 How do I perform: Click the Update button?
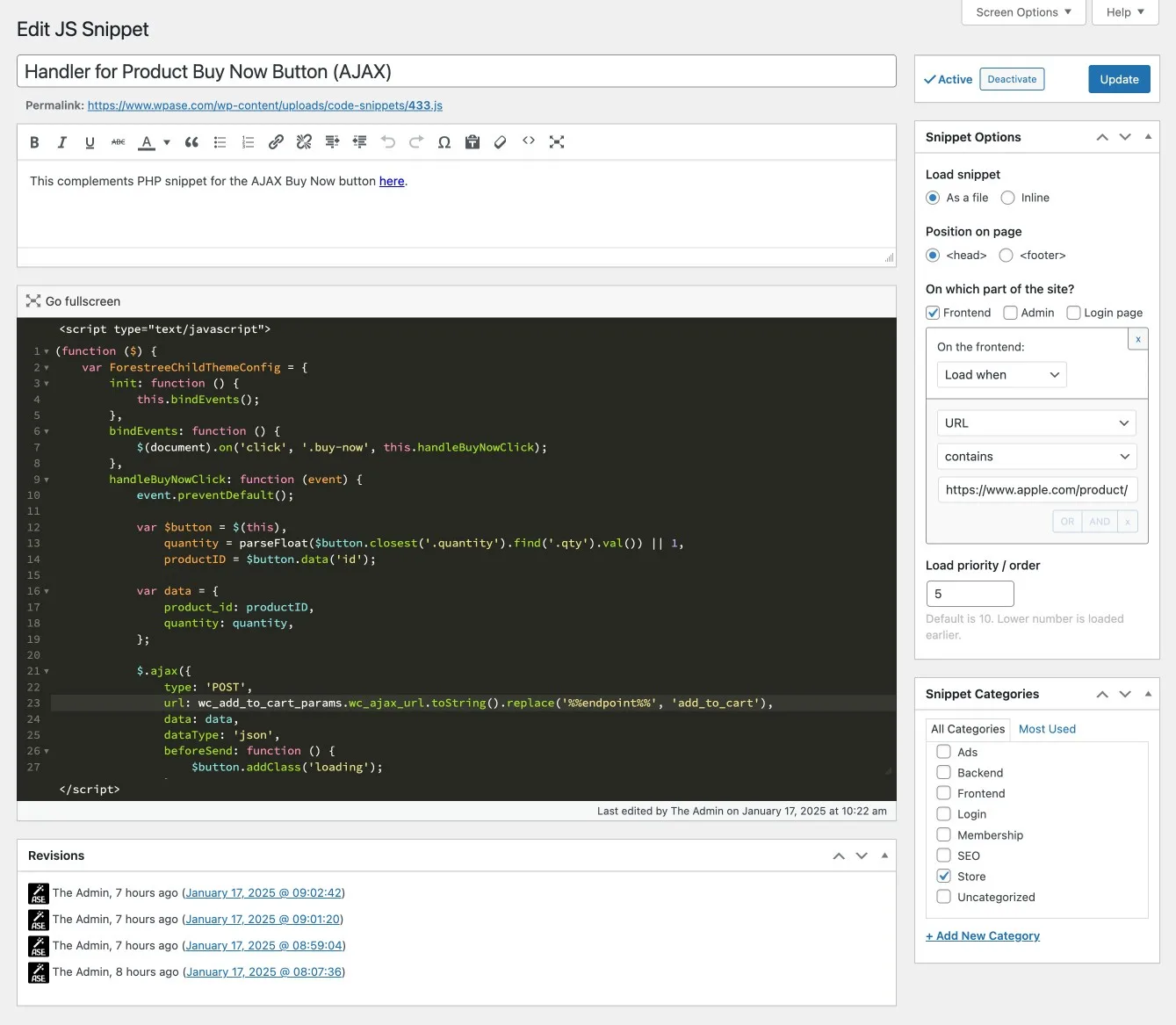click(1119, 79)
